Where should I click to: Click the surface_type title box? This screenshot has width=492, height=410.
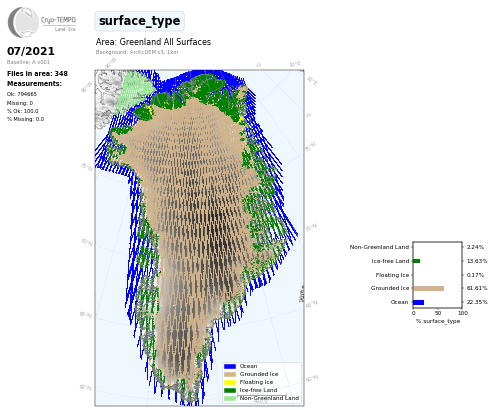pyautogui.click(x=140, y=21)
